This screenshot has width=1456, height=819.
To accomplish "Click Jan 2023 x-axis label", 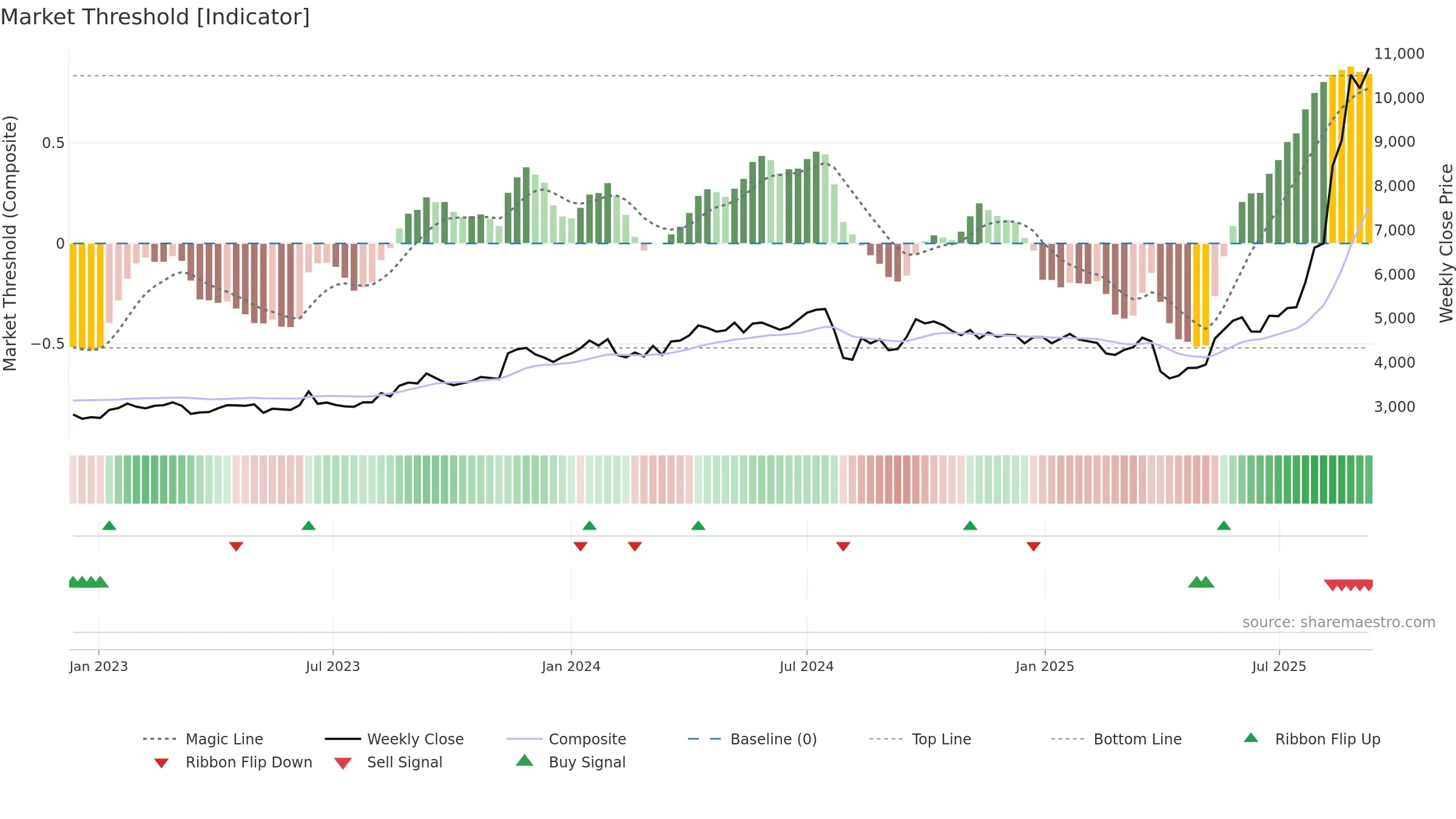I will coord(99,667).
